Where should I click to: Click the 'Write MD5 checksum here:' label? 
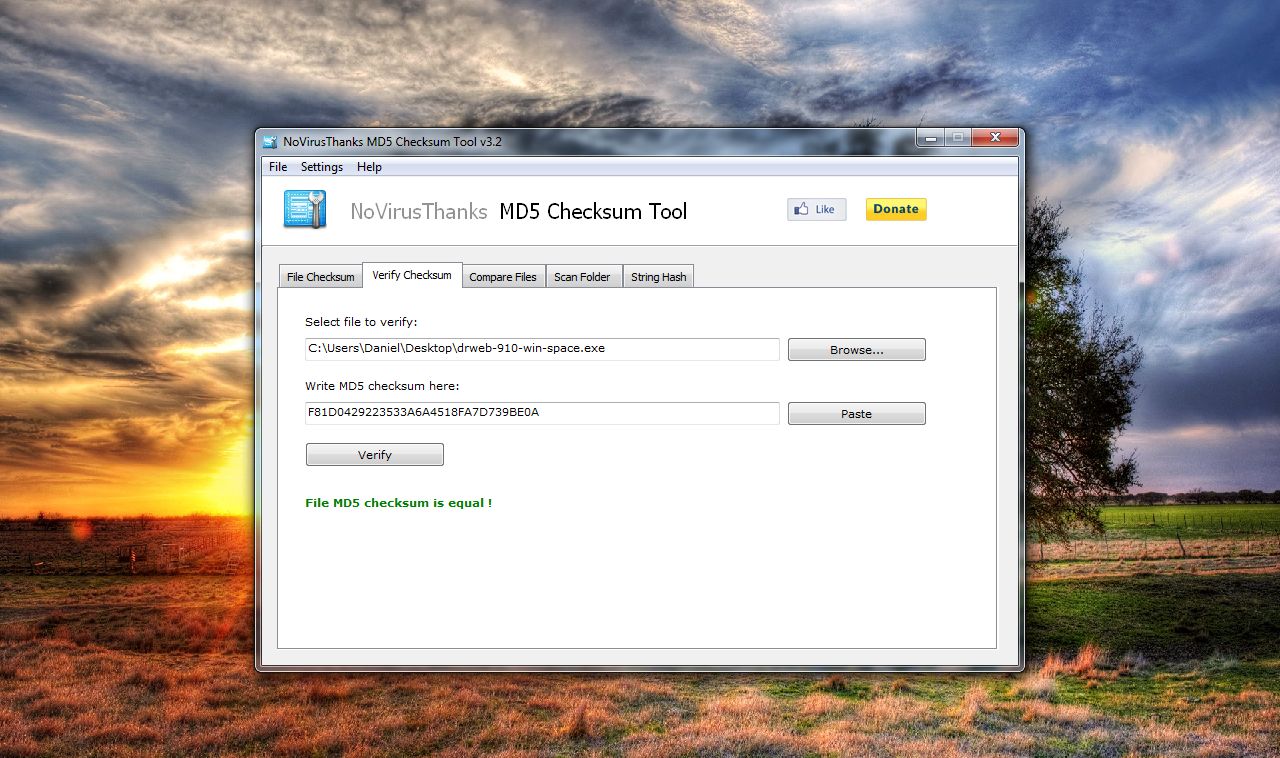[382, 386]
